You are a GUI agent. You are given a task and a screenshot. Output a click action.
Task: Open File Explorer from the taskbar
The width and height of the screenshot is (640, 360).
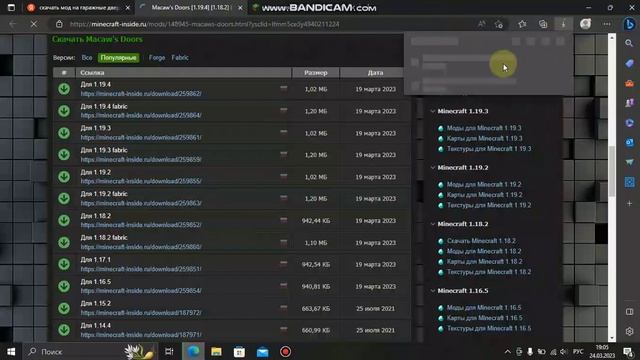(216, 351)
